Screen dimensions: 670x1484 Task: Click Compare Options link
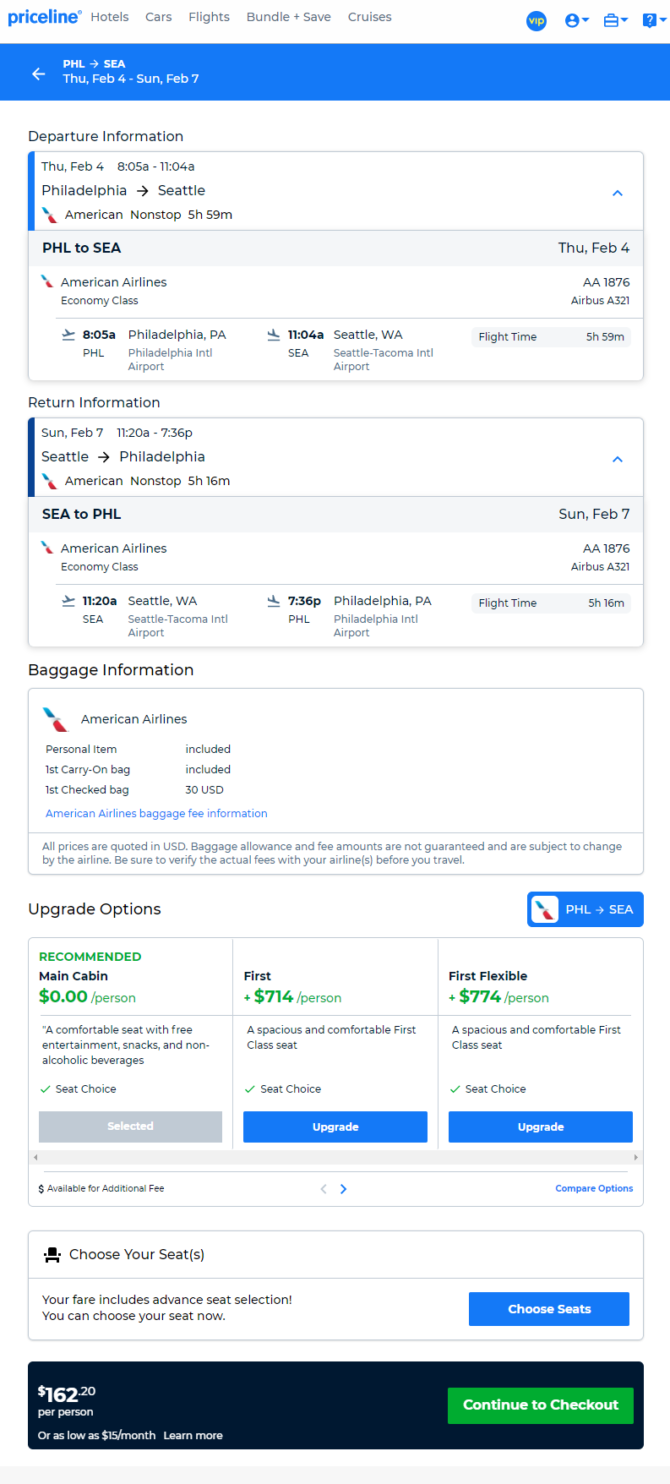click(x=594, y=1188)
